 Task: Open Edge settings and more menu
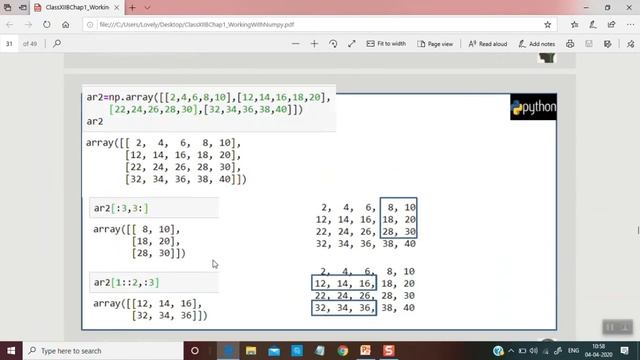[x=630, y=25]
